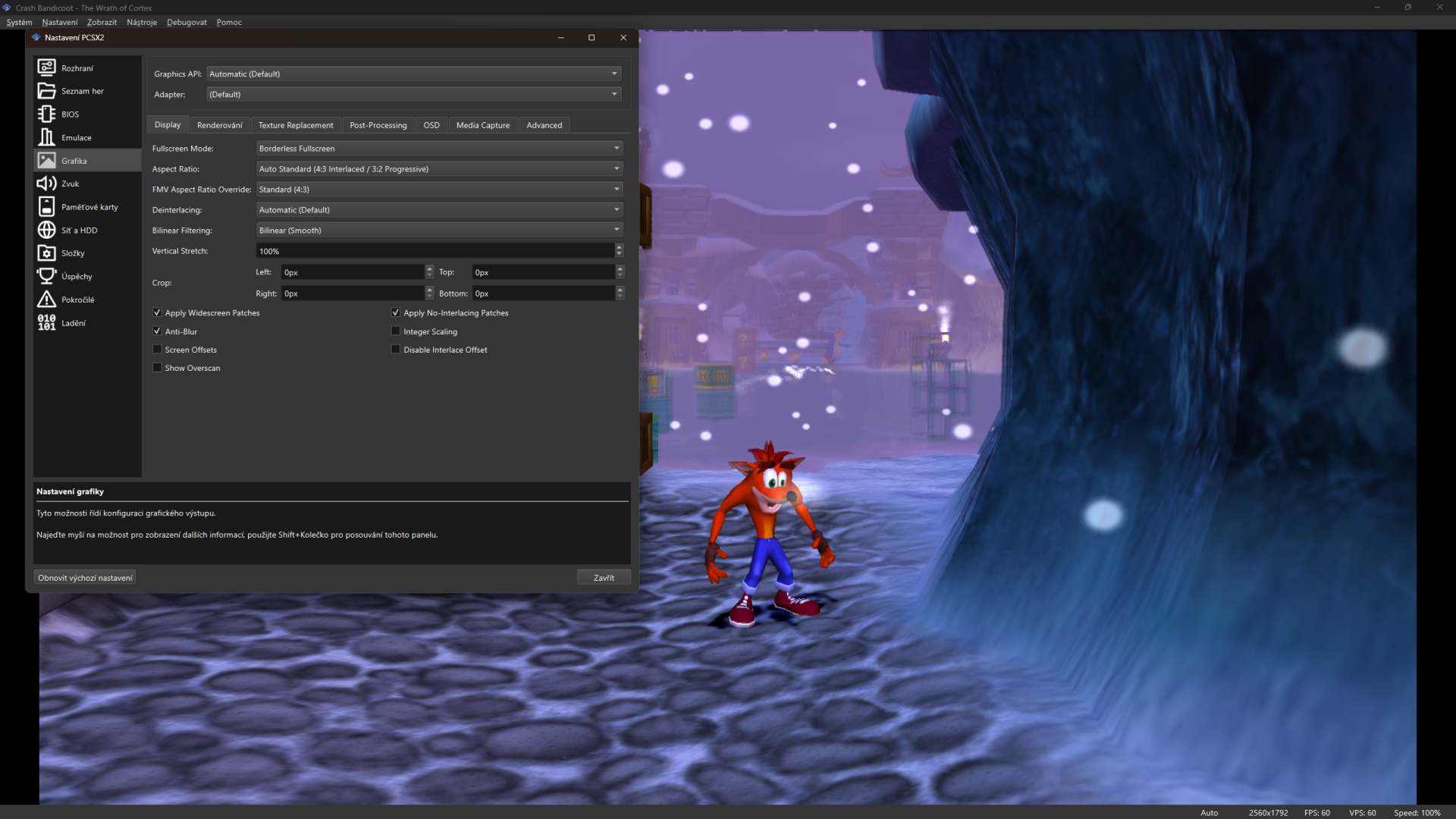Open the Aspect Ratio dropdown

(438, 168)
